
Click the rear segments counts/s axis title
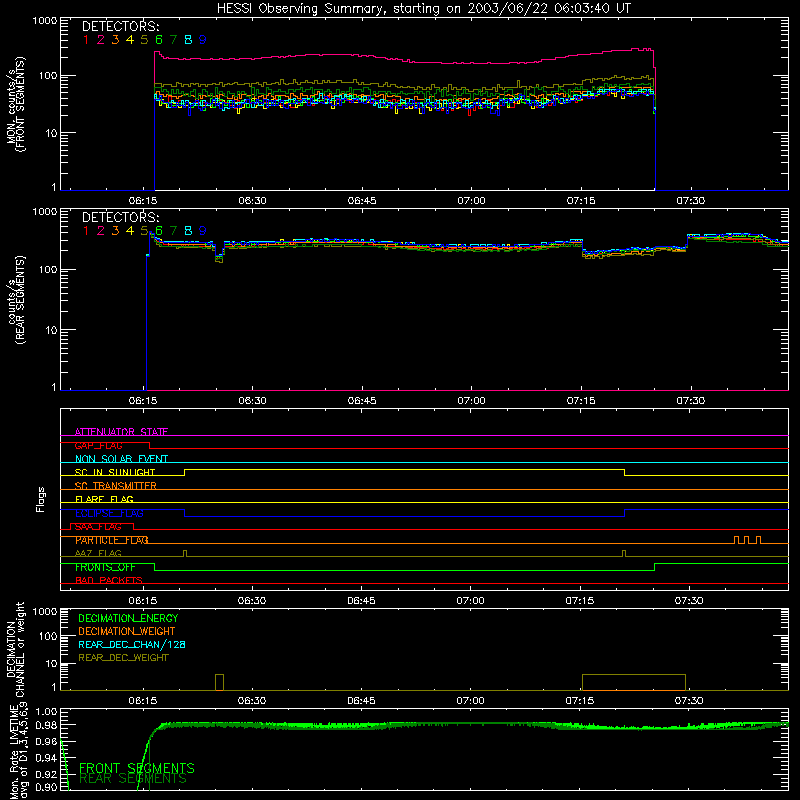click(x=15, y=300)
